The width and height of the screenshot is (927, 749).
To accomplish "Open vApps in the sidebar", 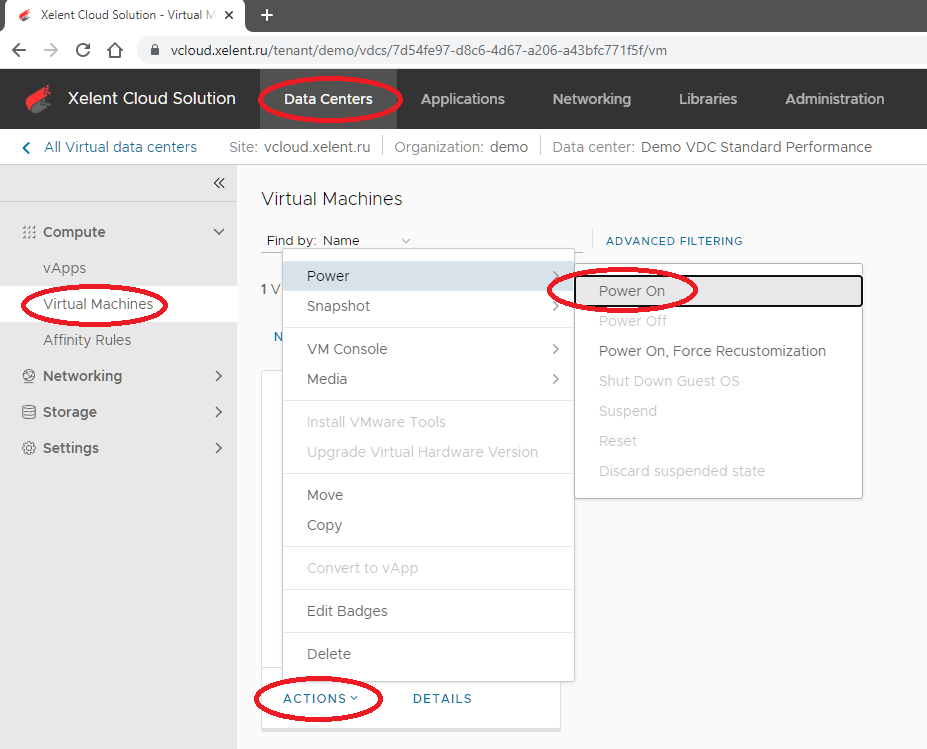I will 64,268.
